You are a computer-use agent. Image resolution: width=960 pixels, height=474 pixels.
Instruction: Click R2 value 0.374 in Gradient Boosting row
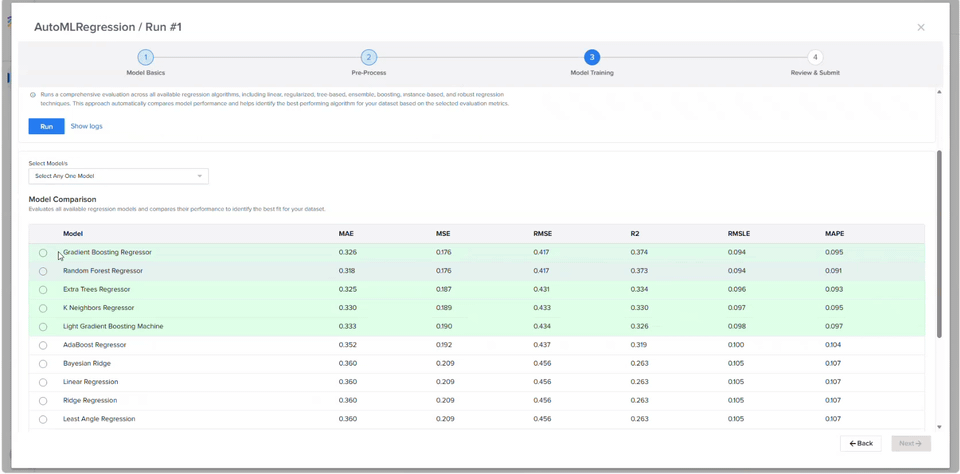click(639, 252)
